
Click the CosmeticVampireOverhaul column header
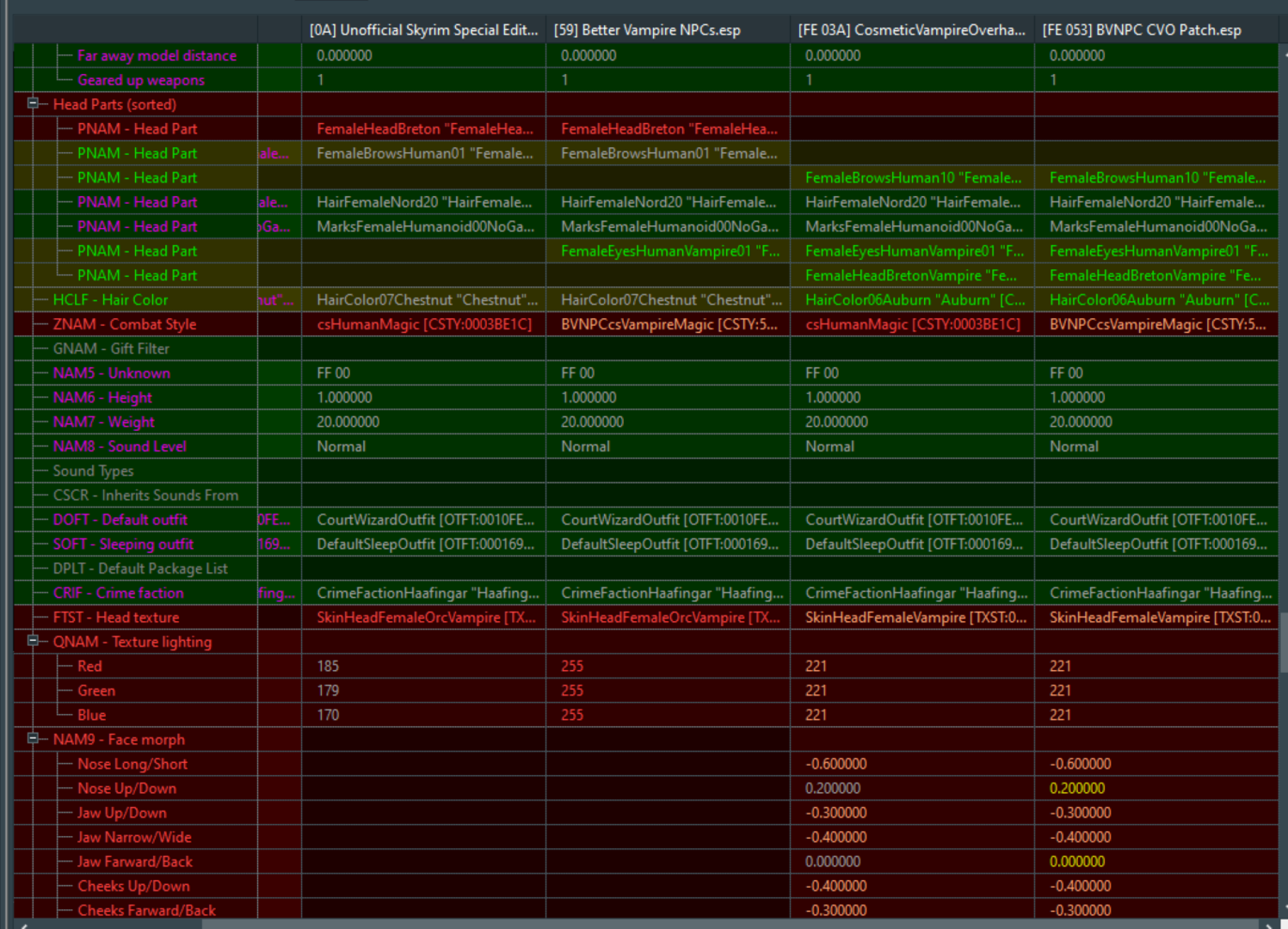pyautogui.click(x=912, y=30)
